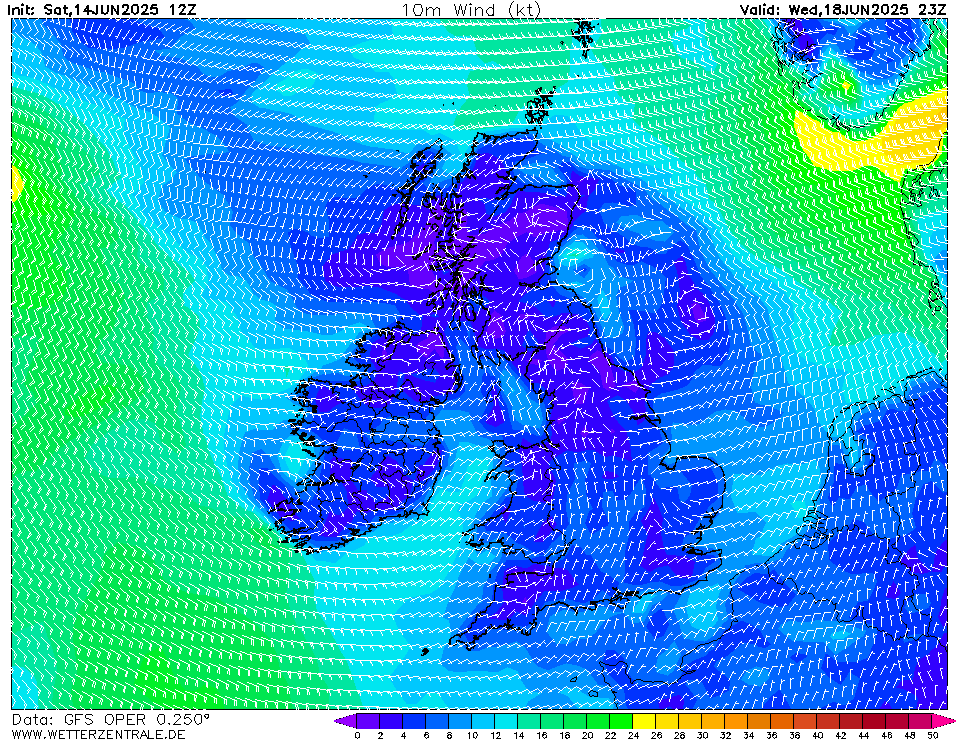This screenshot has height=741, width=959.
Task: Click the orange 32–34 kt legend swatch
Action: pyautogui.click(x=736, y=721)
